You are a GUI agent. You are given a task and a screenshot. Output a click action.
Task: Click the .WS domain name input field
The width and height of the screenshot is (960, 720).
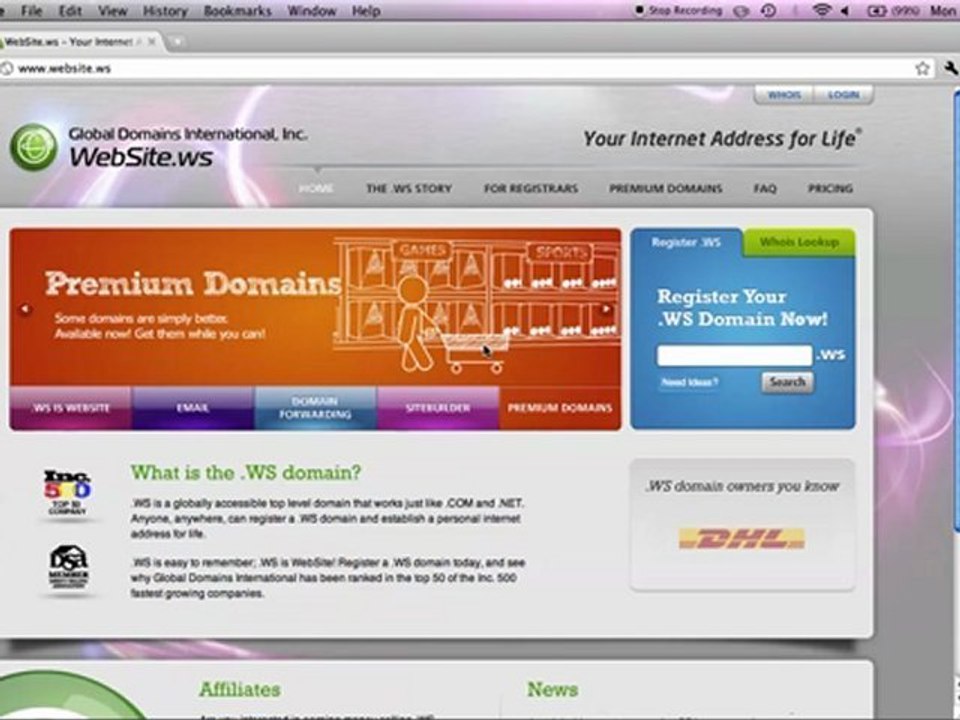[734, 355]
